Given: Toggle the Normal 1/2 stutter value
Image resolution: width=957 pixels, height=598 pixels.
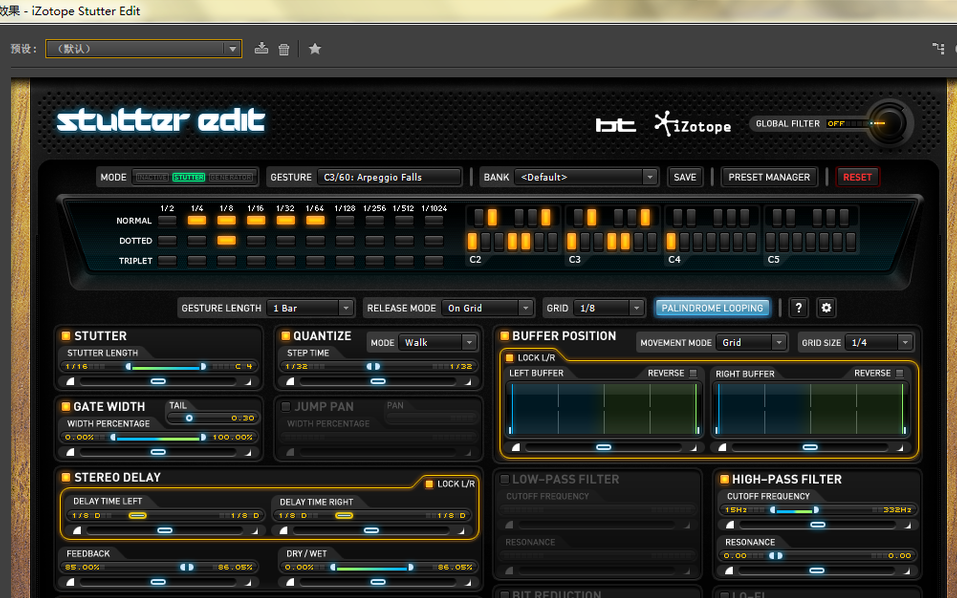Looking at the screenshot, I should 167,221.
